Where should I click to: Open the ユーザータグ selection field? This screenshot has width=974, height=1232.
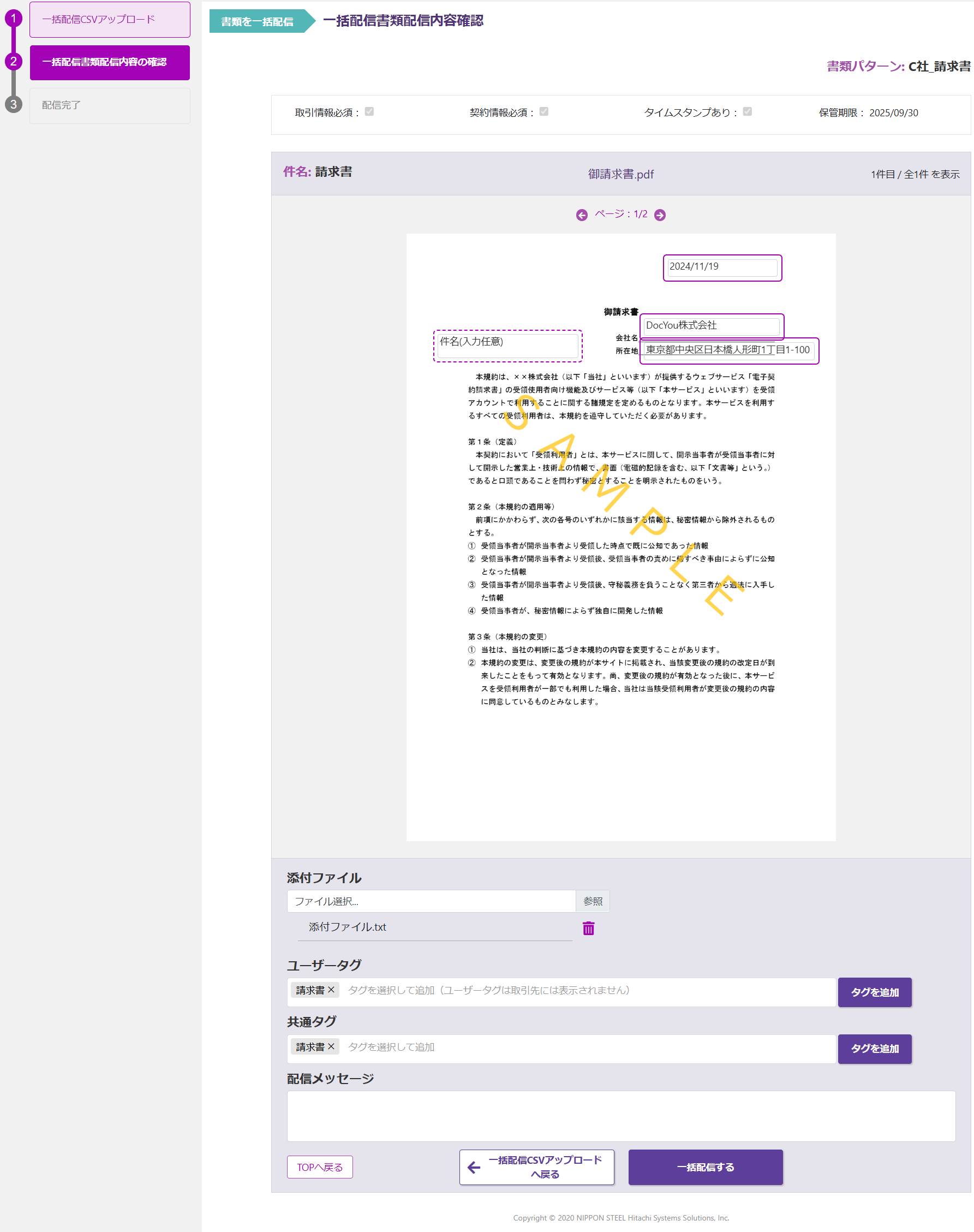pos(587,991)
